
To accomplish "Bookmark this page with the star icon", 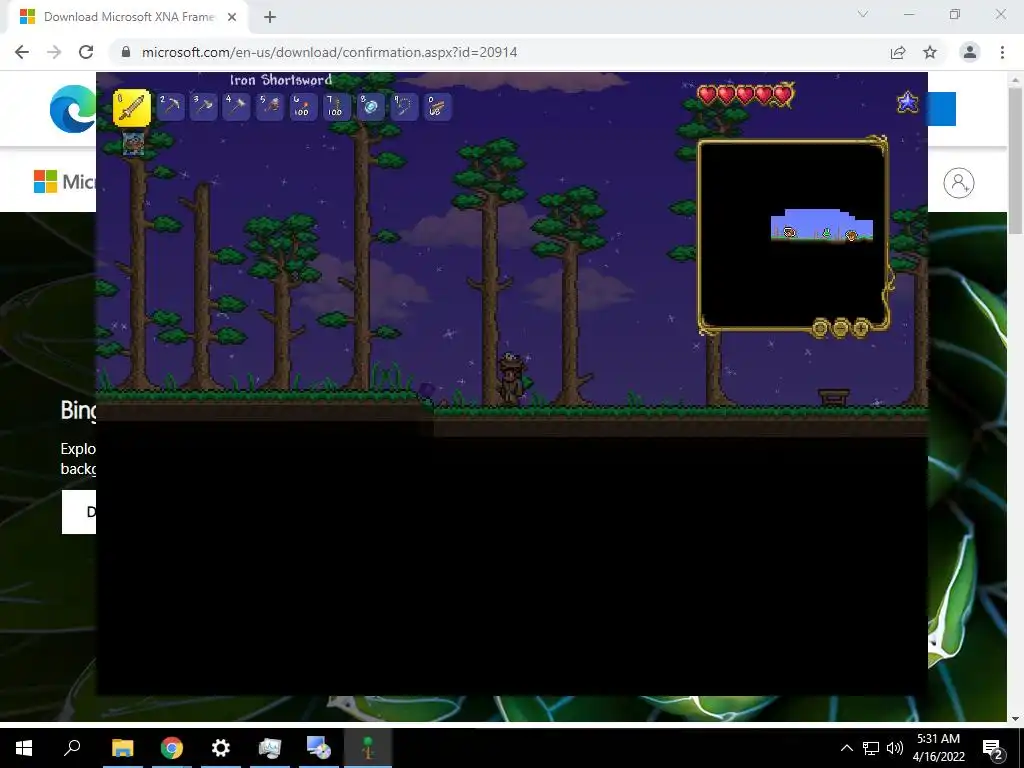I will pyautogui.click(x=930, y=52).
